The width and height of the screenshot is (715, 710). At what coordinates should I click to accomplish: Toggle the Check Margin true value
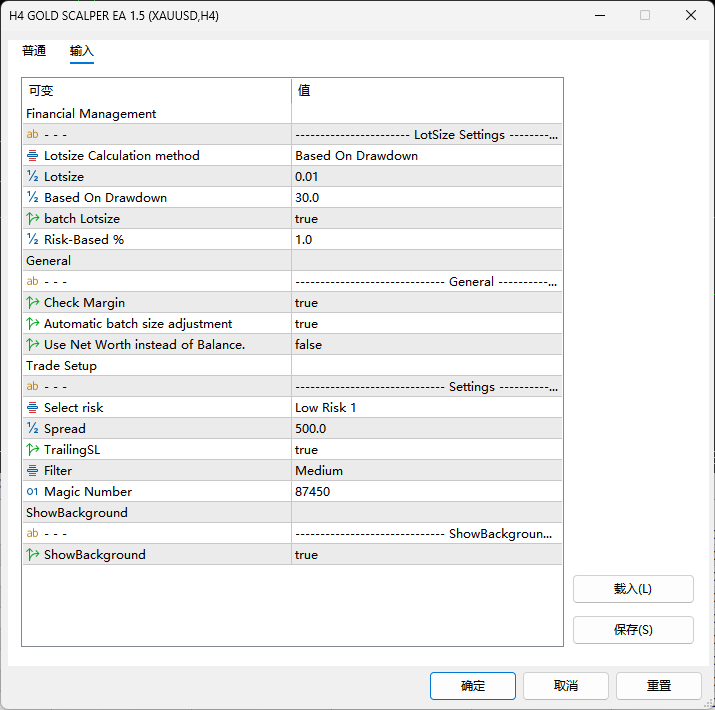pyautogui.click(x=426, y=303)
